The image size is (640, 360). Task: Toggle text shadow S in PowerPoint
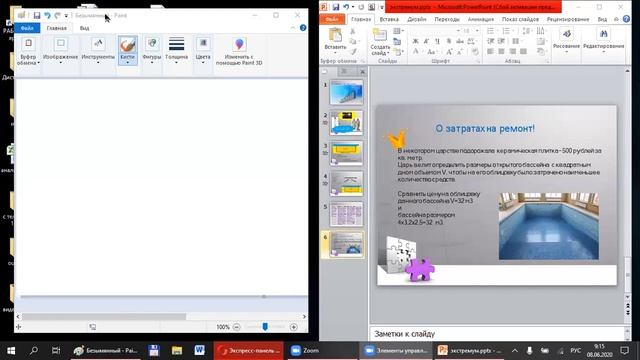449,41
